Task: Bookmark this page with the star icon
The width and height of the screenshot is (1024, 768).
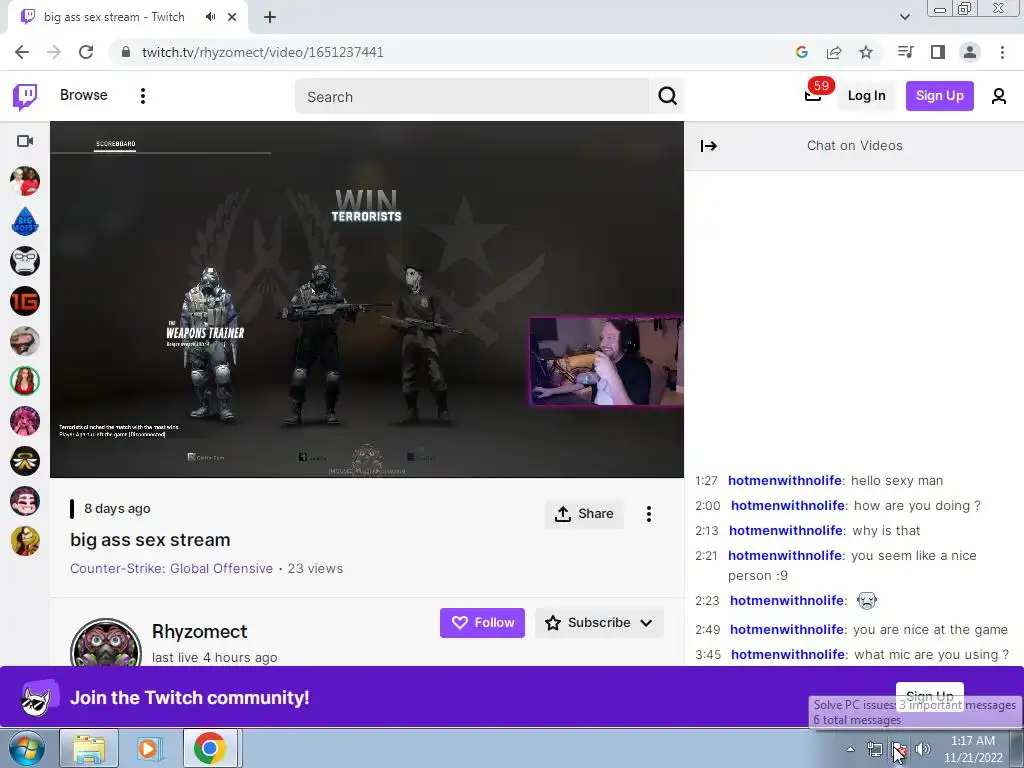Action: [865, 52]
